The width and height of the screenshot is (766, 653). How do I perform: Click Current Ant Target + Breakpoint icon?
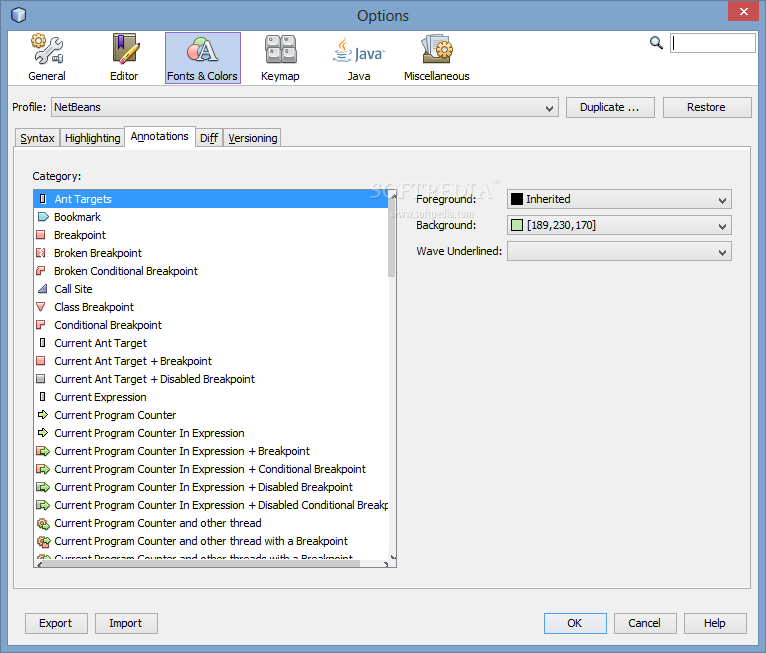(41, 361)
